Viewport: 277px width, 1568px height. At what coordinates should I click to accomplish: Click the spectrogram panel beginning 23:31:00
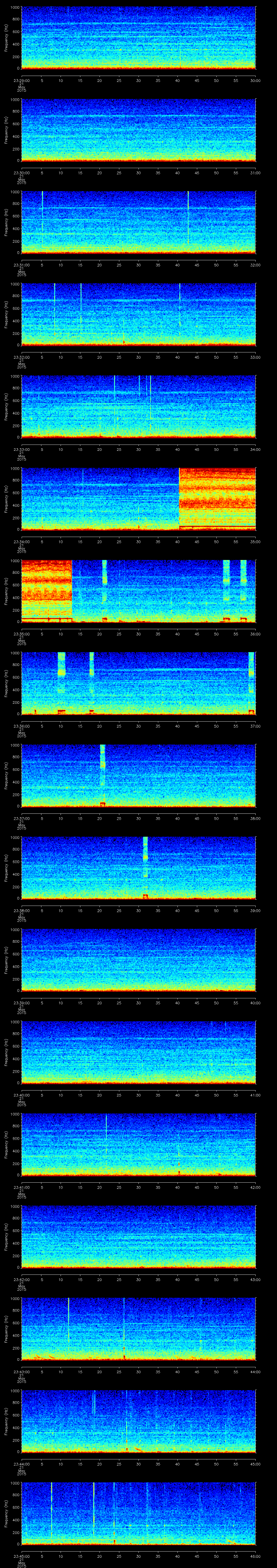tap(138, 222)
